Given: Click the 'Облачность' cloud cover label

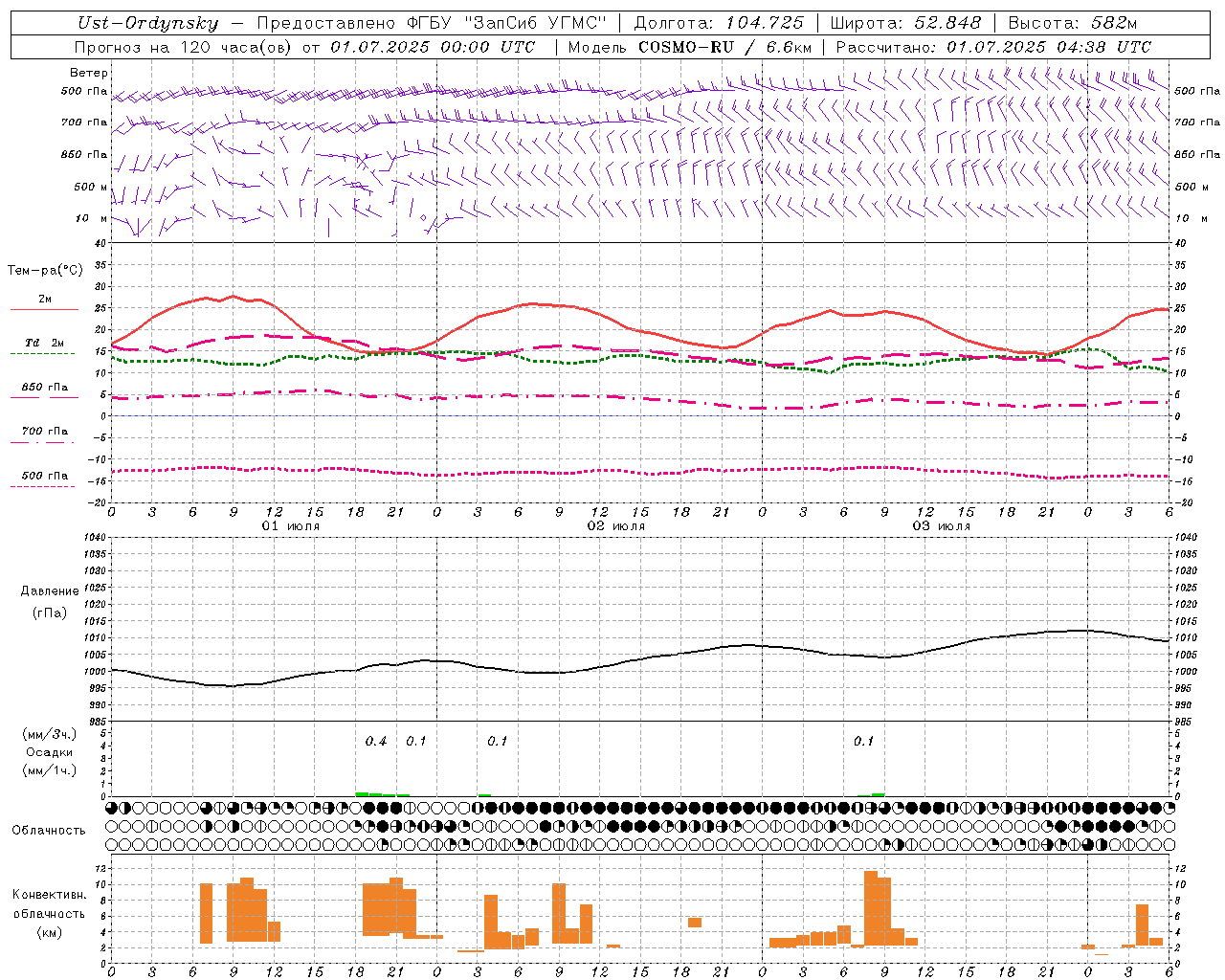Looking at the screenshot, I should 49,830.
